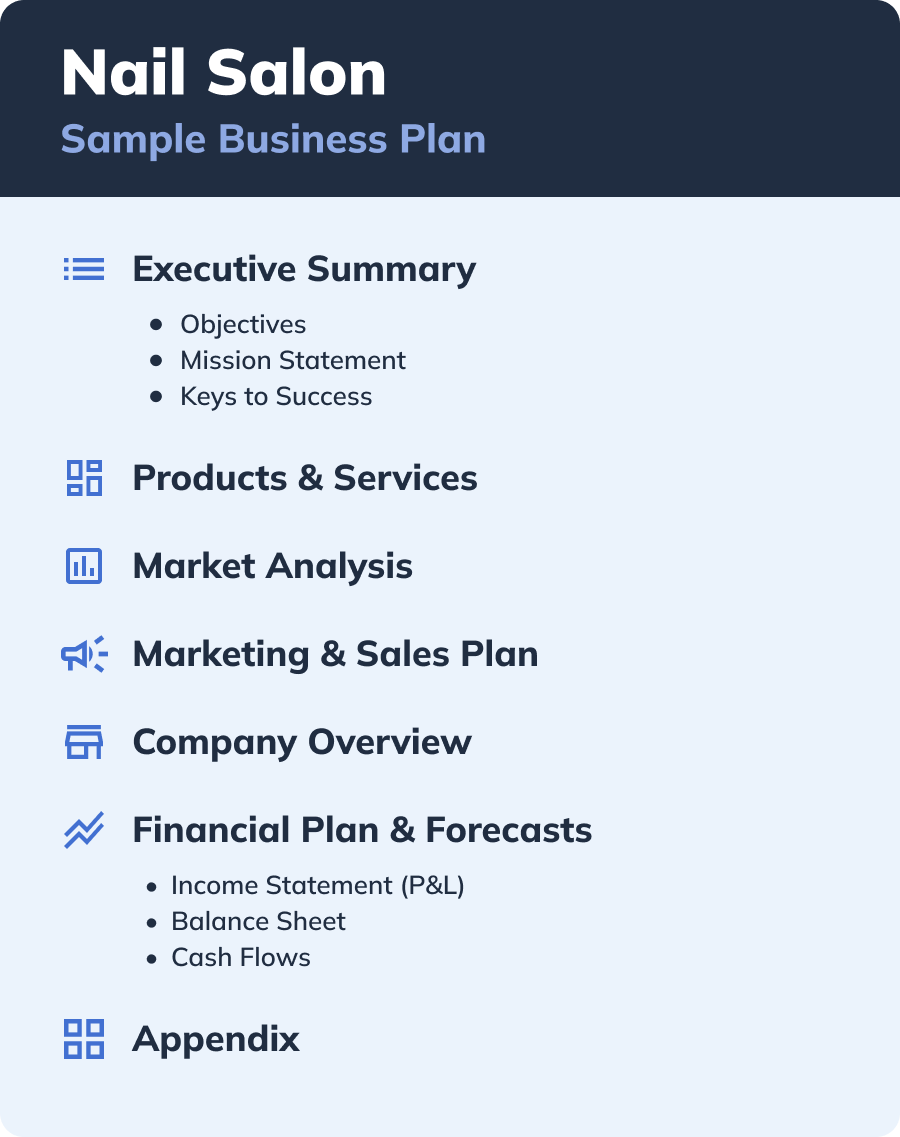Select the Market Analysis heading
Image resolution: width=900 pixels, height=1137 pixels.
pos(272,566)
